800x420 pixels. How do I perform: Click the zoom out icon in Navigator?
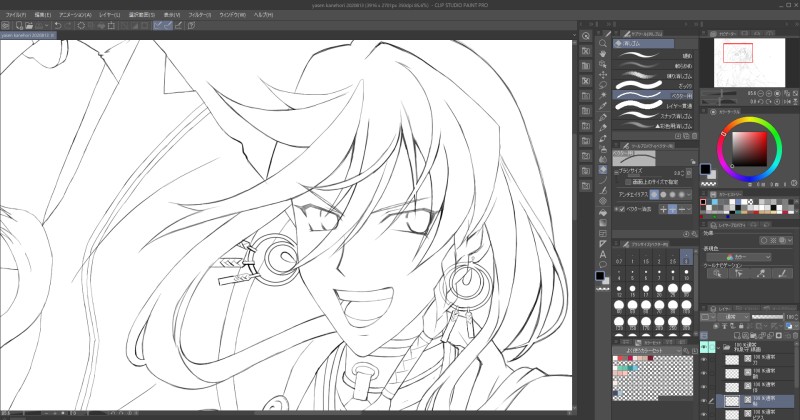[761, 93]
